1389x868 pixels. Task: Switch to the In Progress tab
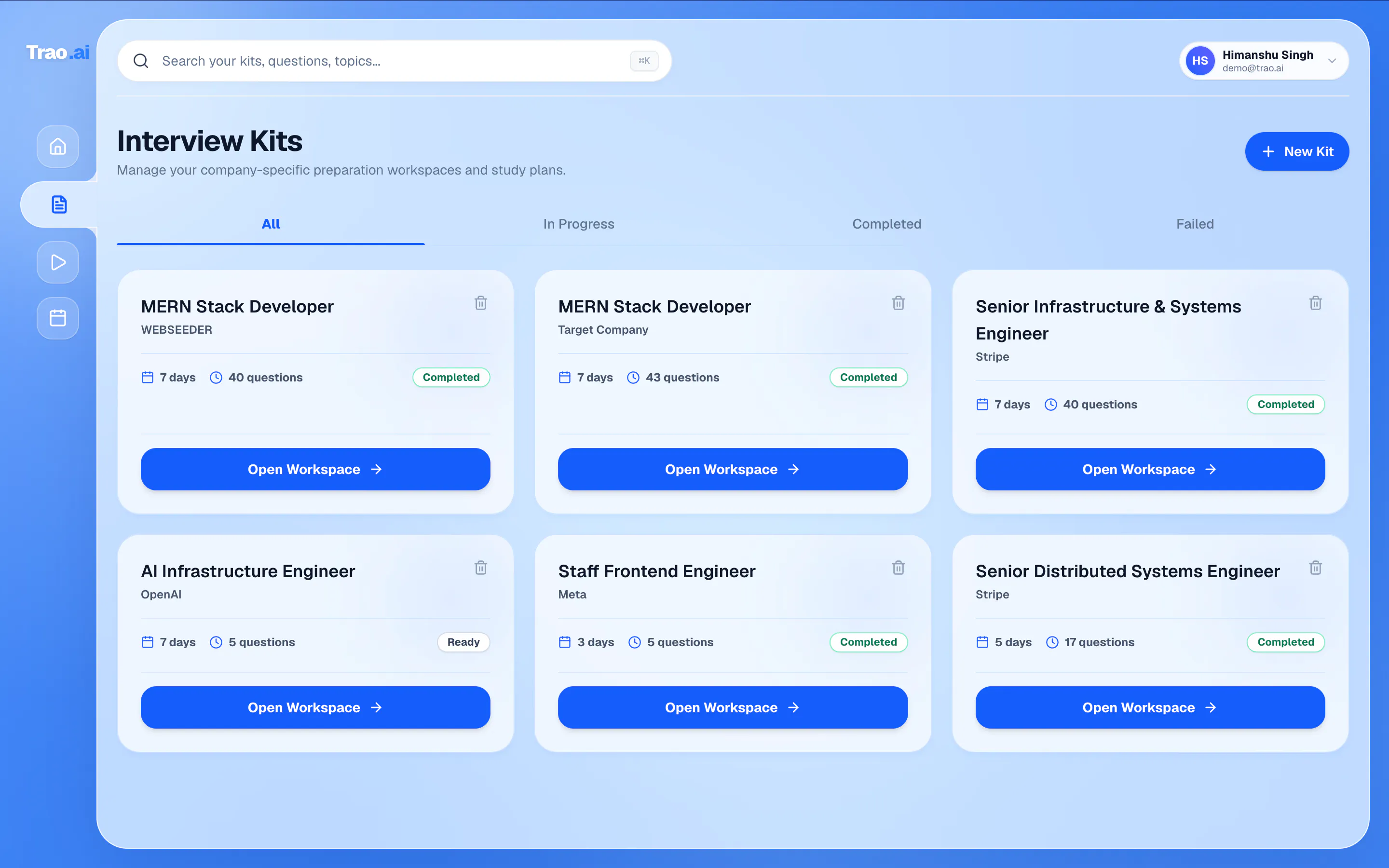pos(579,224)
